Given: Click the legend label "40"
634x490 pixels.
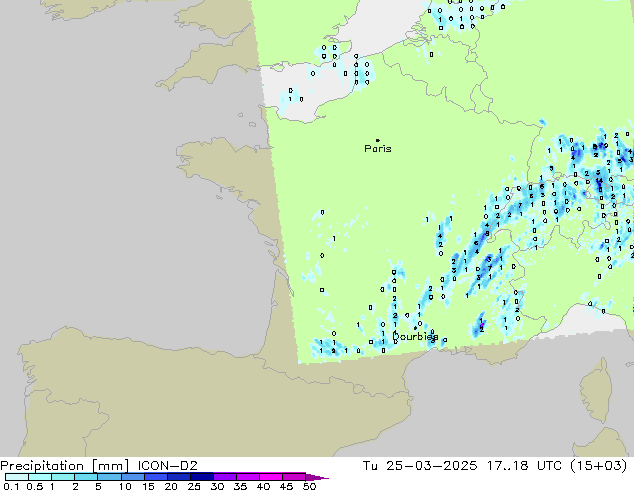Looking at the screenshot, I should tap(263, 486).
